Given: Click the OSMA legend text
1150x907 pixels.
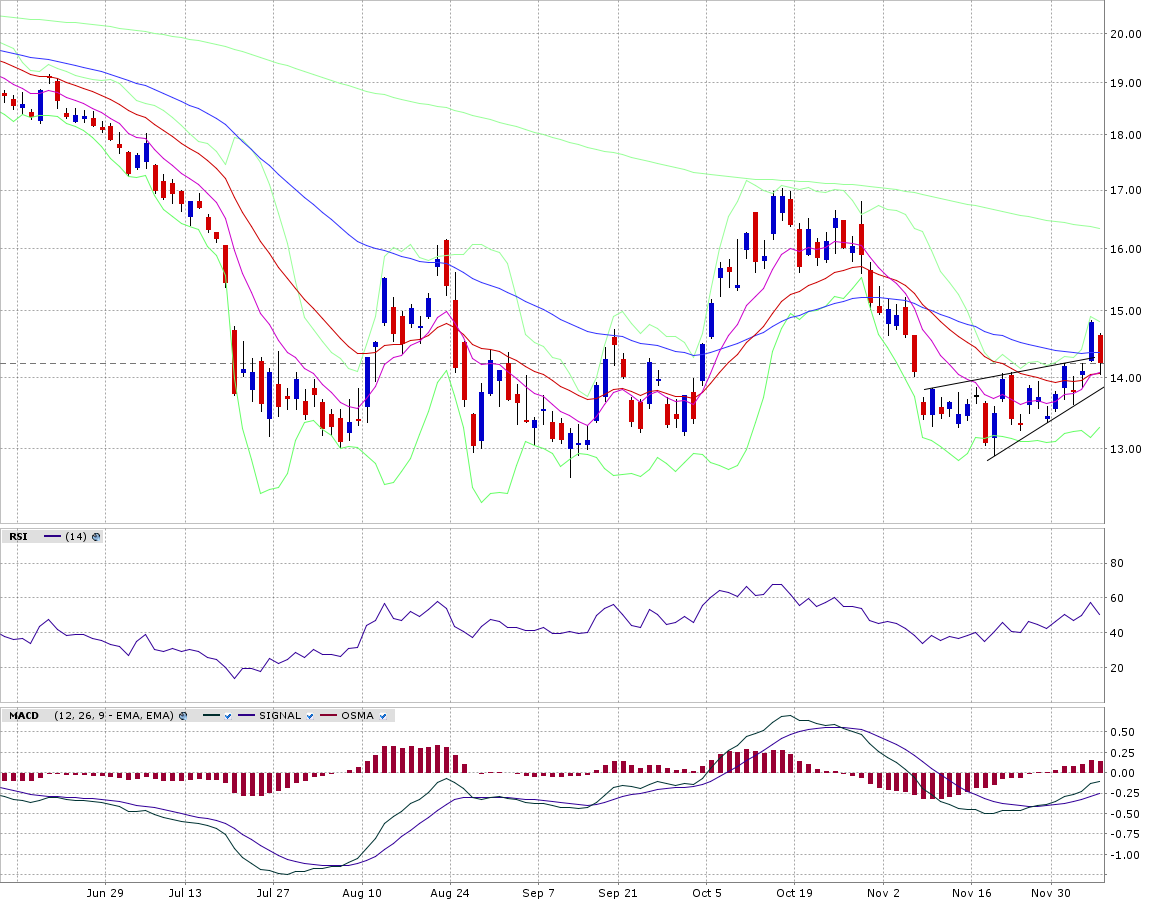Looking at the screenshot, I should (x=357, y=716).
